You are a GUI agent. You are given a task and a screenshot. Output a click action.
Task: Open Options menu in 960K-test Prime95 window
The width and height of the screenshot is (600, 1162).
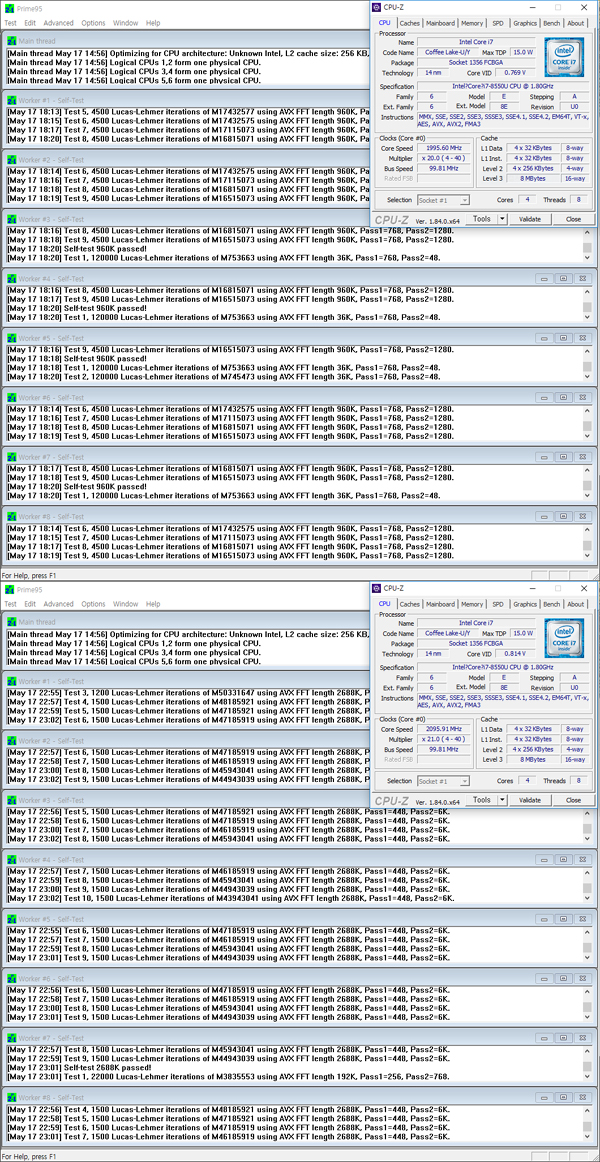click(x=93, y=23)
